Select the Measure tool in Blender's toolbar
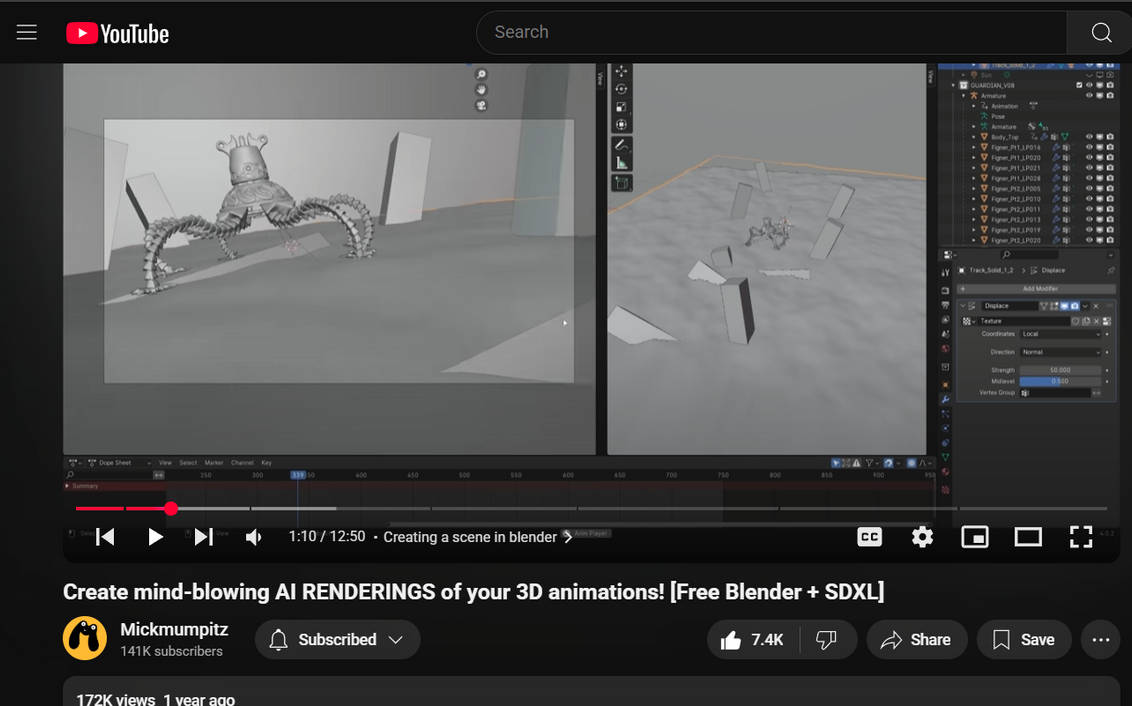This screenshot has width=1132, height=706. click(621, 163)
